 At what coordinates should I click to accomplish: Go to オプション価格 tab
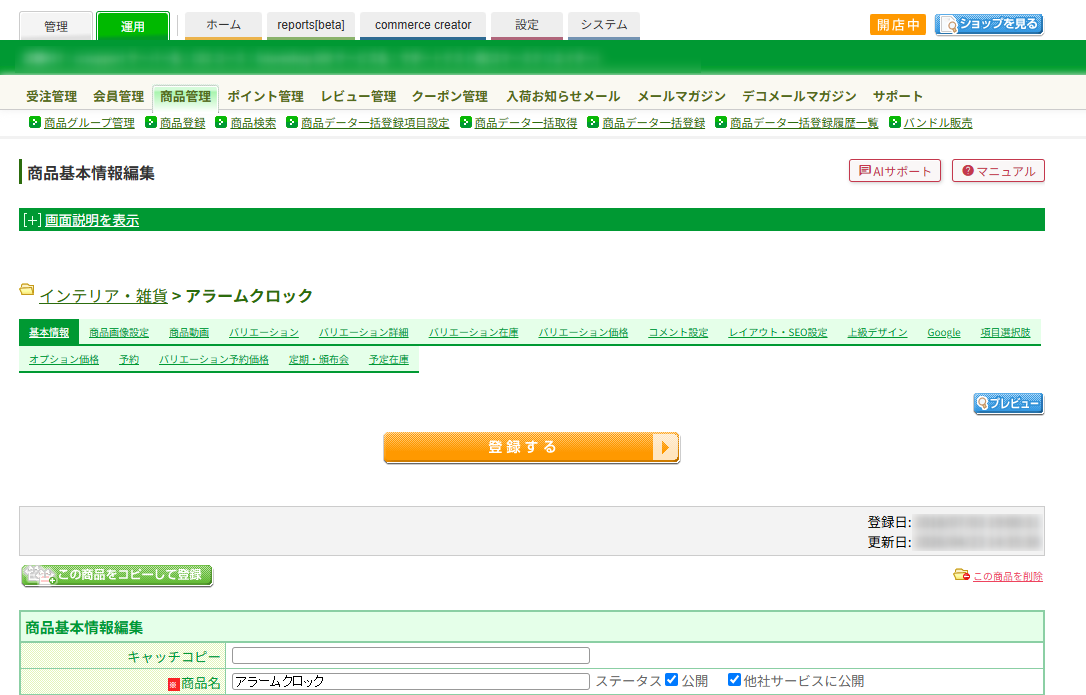64,360
